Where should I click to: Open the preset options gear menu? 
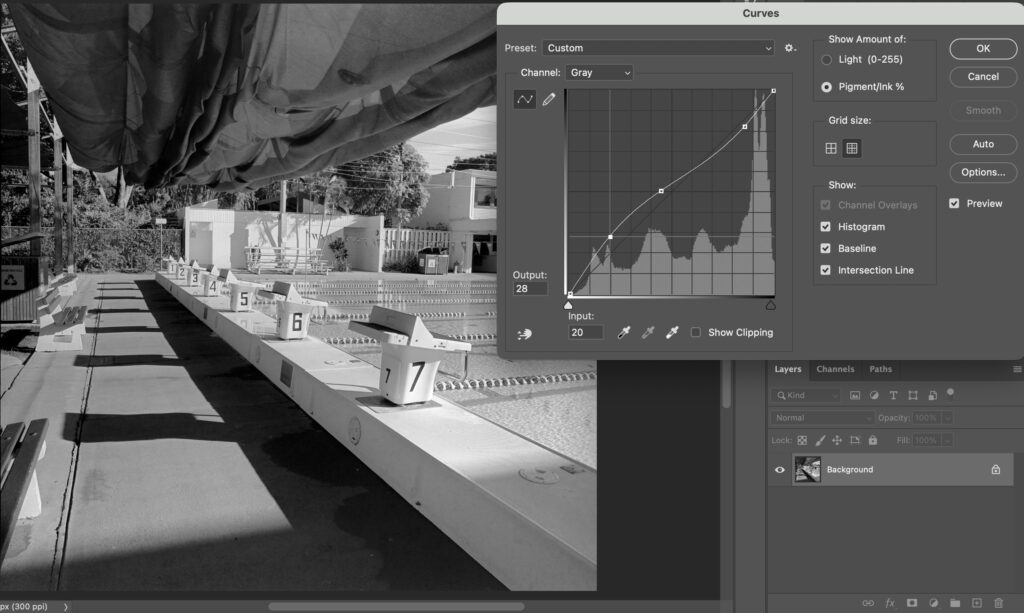coord(790,48)
